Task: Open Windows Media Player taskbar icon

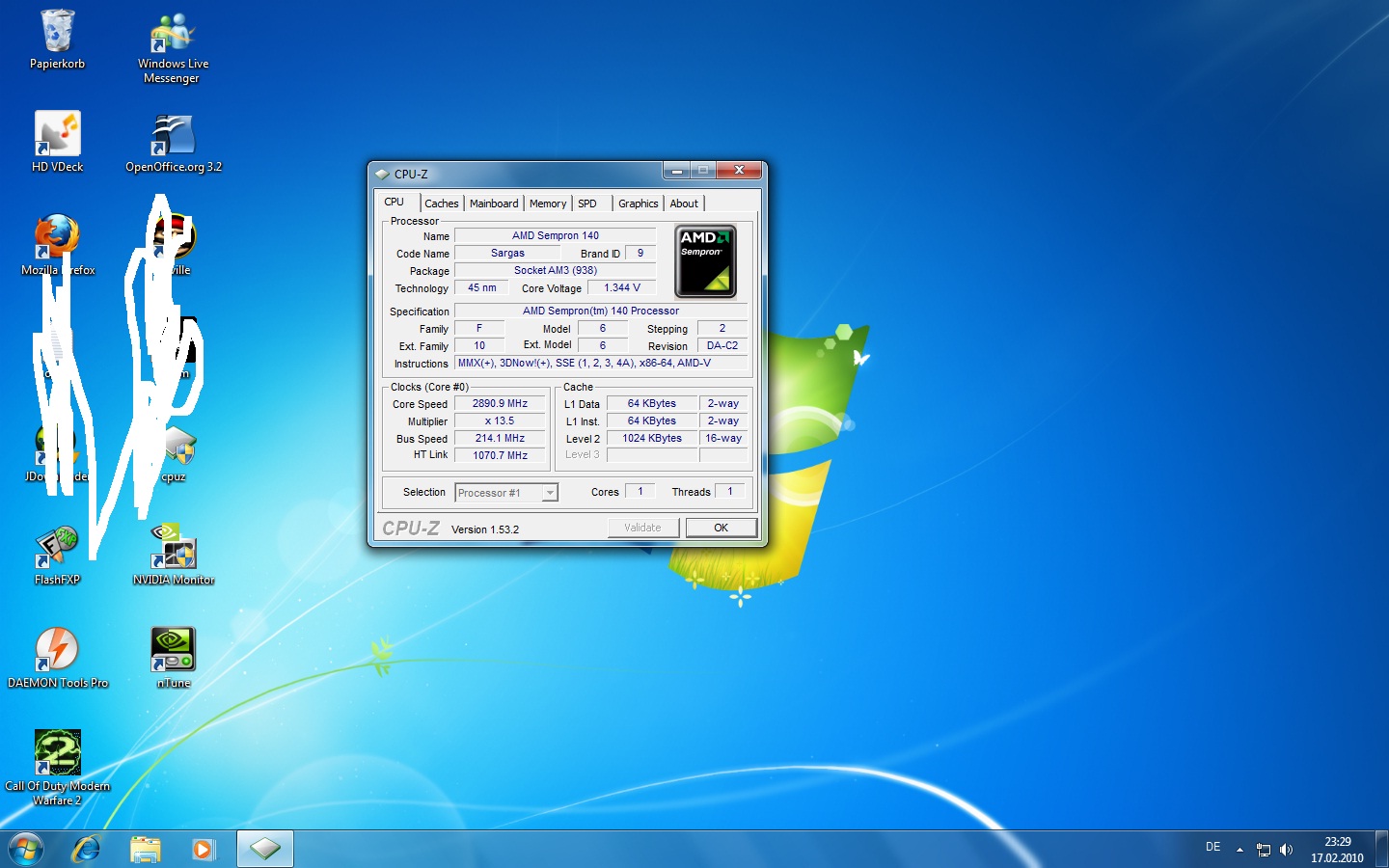Action: click(x=203, y=849)
